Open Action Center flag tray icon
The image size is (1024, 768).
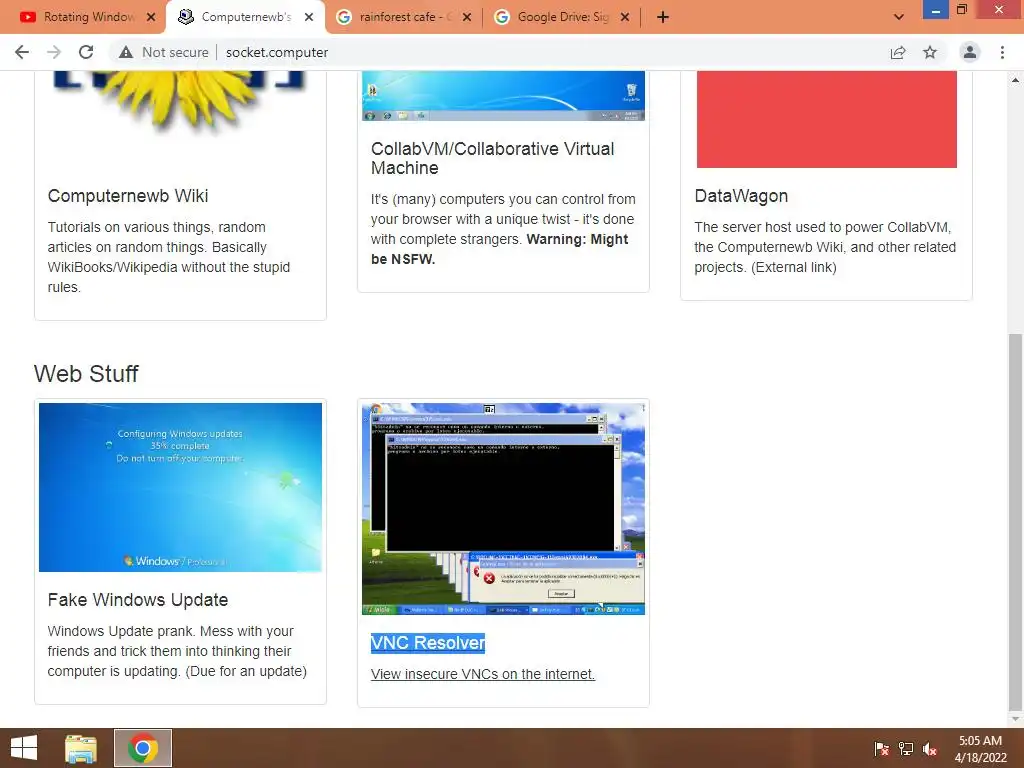point(882,748)
